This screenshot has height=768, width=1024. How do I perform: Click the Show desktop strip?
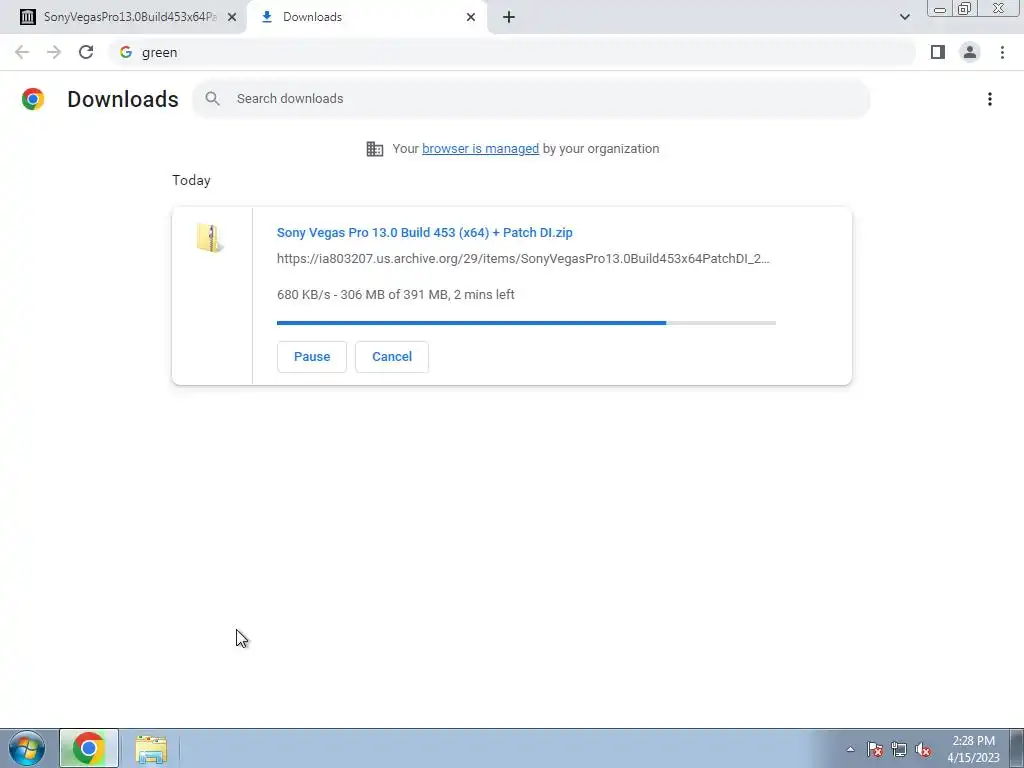(x=1017, y=748)
